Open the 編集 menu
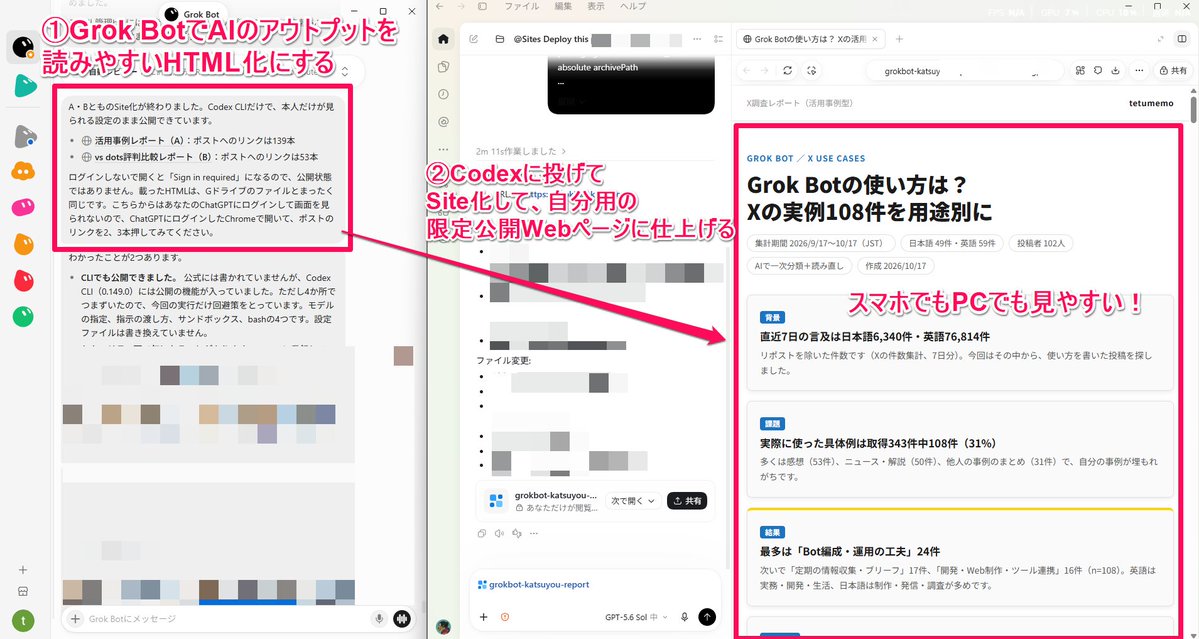Image resolution: width=1199 pixels, height=639 pixels. [563, 6]
